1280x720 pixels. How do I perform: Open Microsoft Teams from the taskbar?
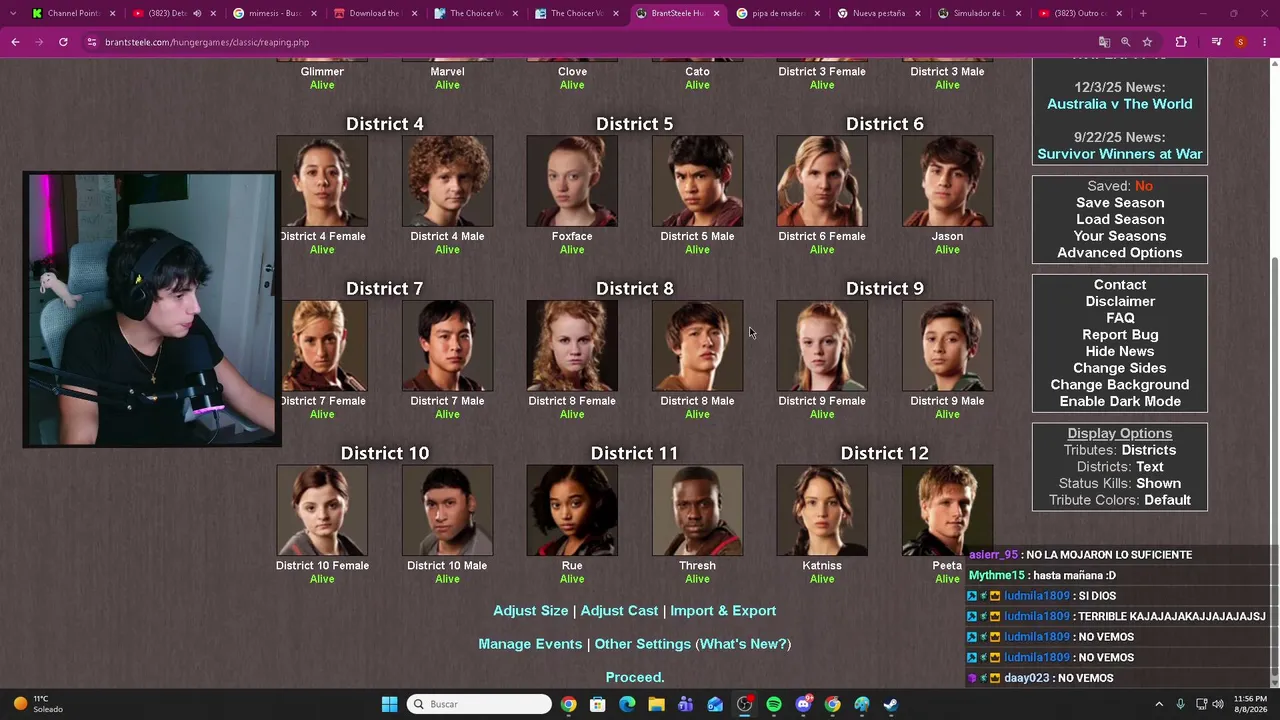(x=686, y=704)
